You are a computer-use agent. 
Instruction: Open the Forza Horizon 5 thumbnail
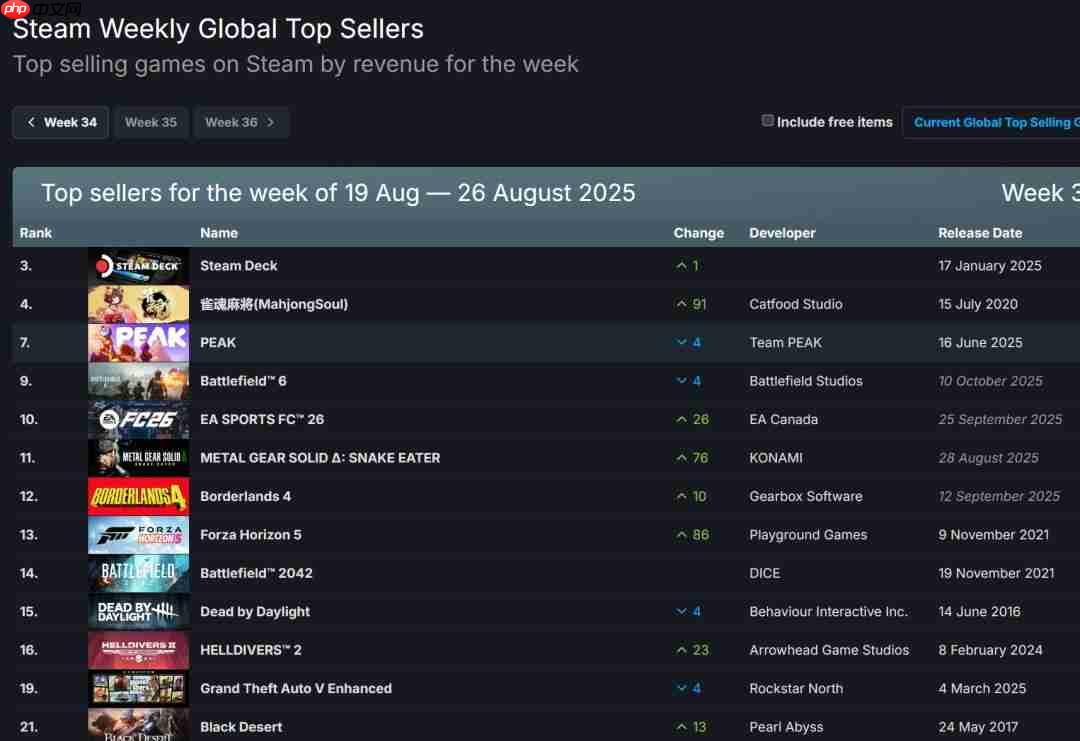point(138,535)
